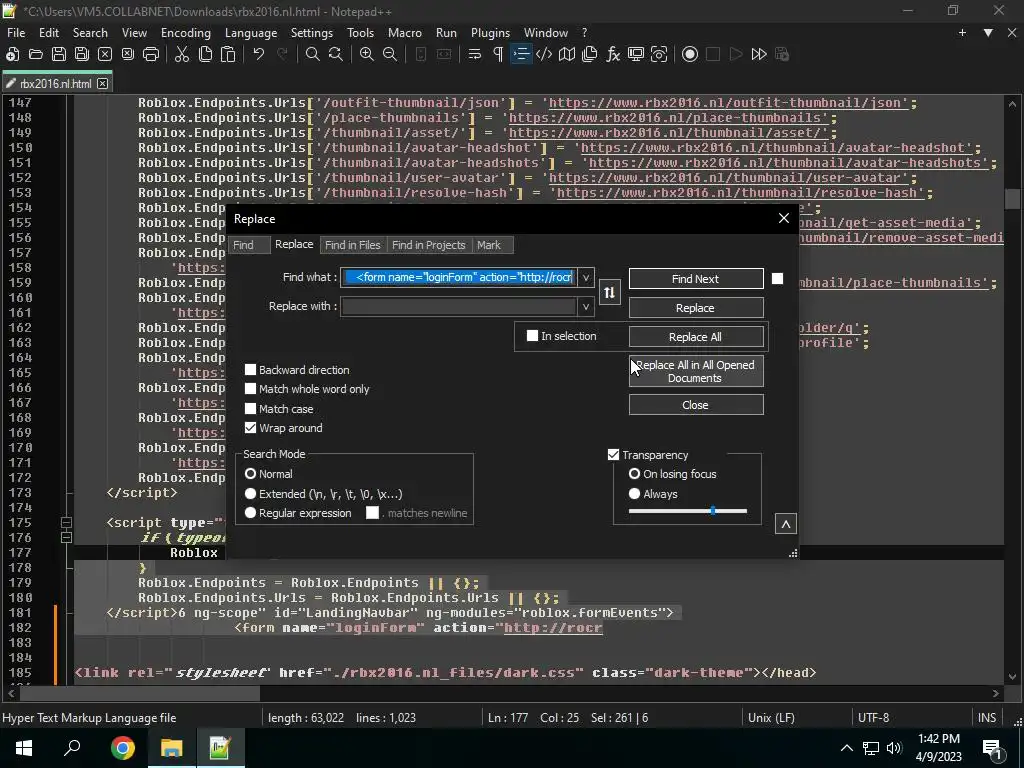The image size is (1024, 768).
Task: Open Find with the magnifier toolbar icon
Action: 313,54
